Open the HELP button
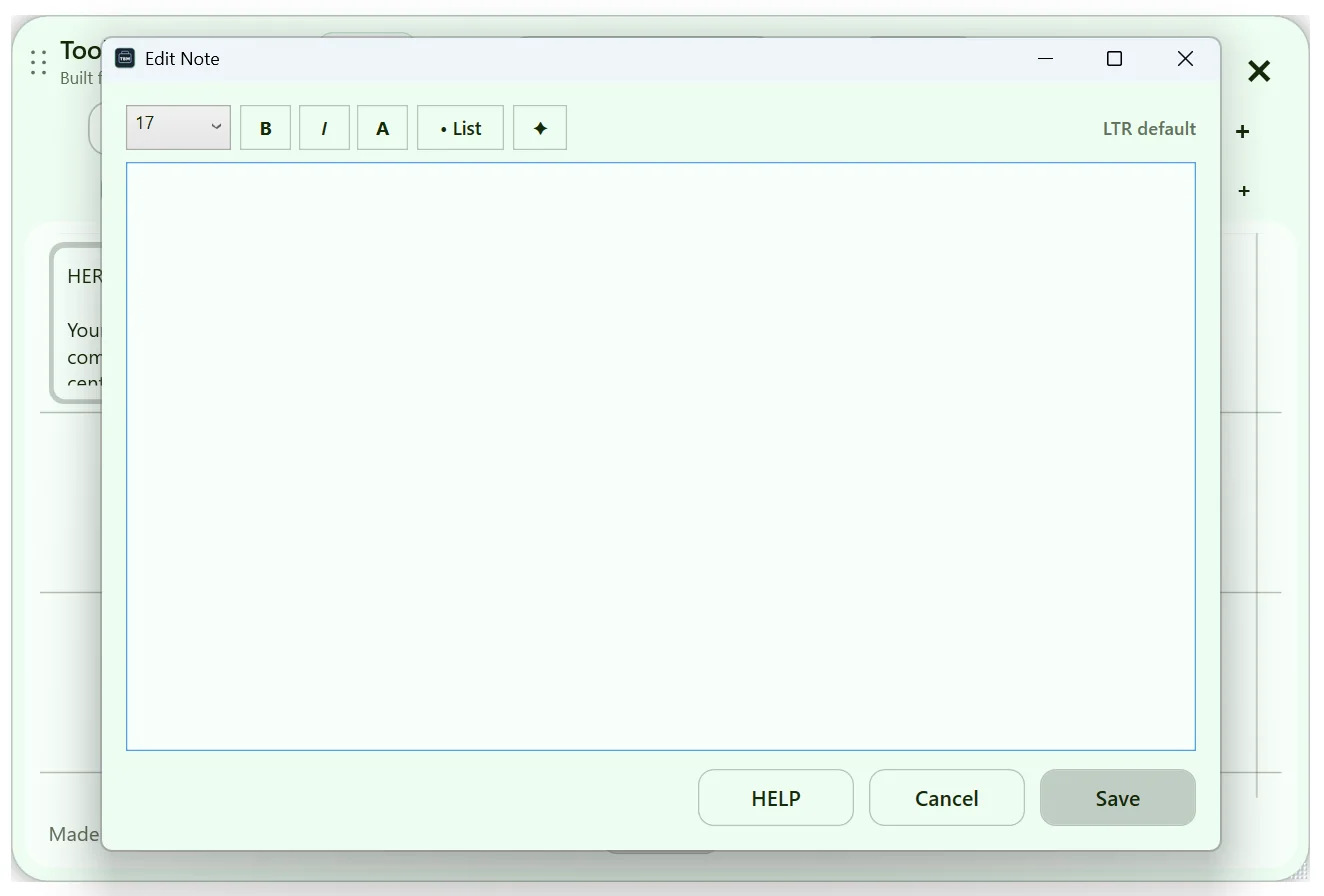 click(x=776, y=798)
